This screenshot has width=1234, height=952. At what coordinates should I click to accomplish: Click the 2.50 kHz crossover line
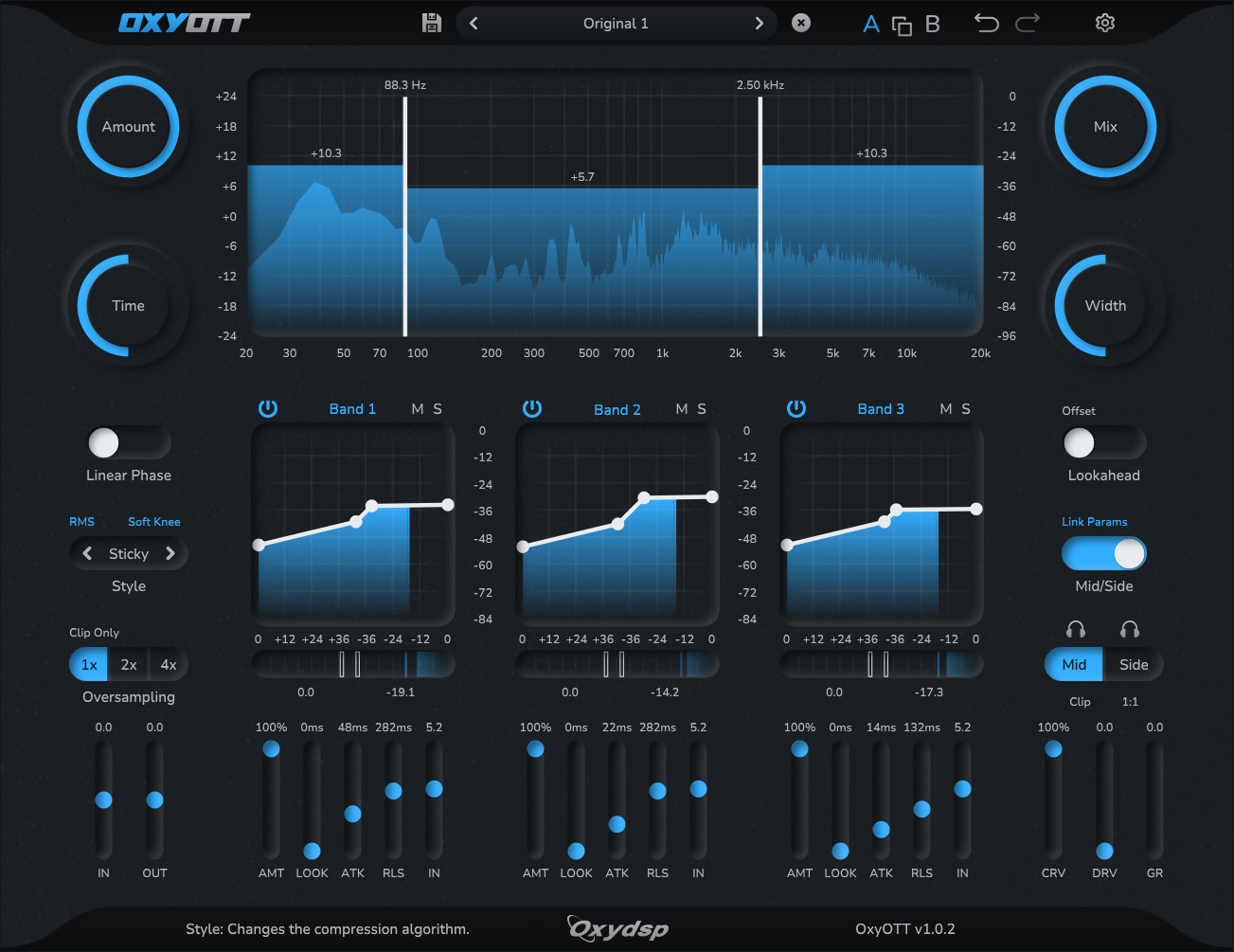[x=760, y=216]
